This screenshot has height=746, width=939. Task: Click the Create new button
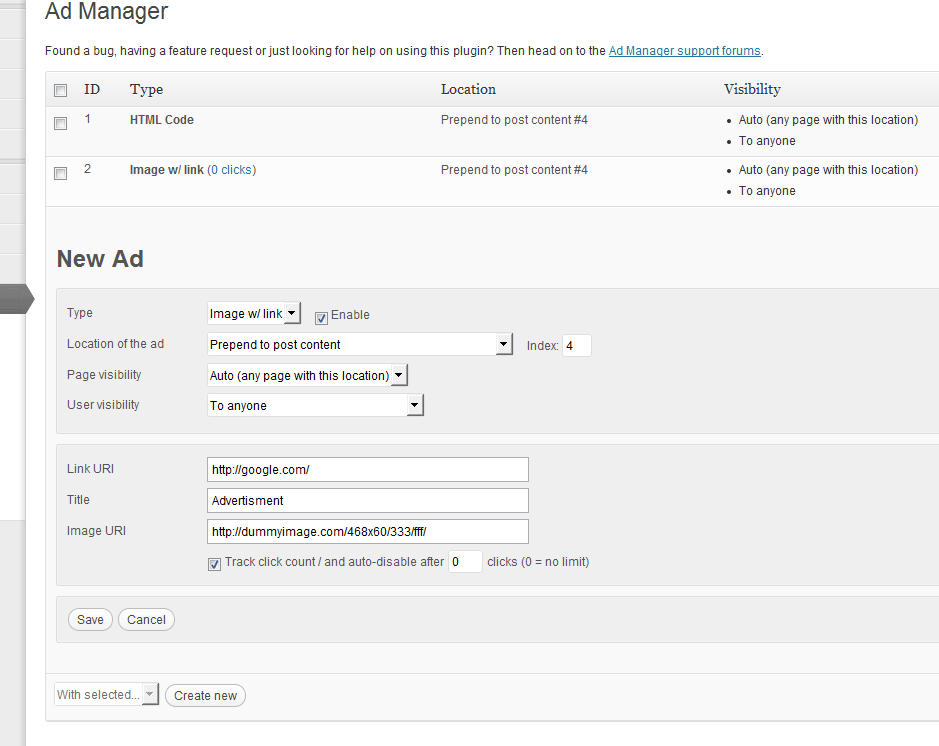pyautogui.click(x=205, y=696)
